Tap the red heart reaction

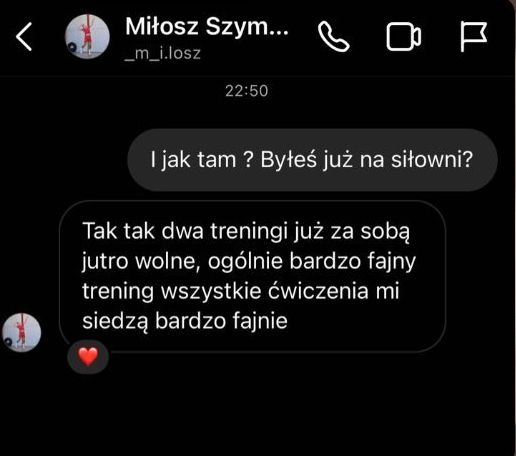[88, 357]
